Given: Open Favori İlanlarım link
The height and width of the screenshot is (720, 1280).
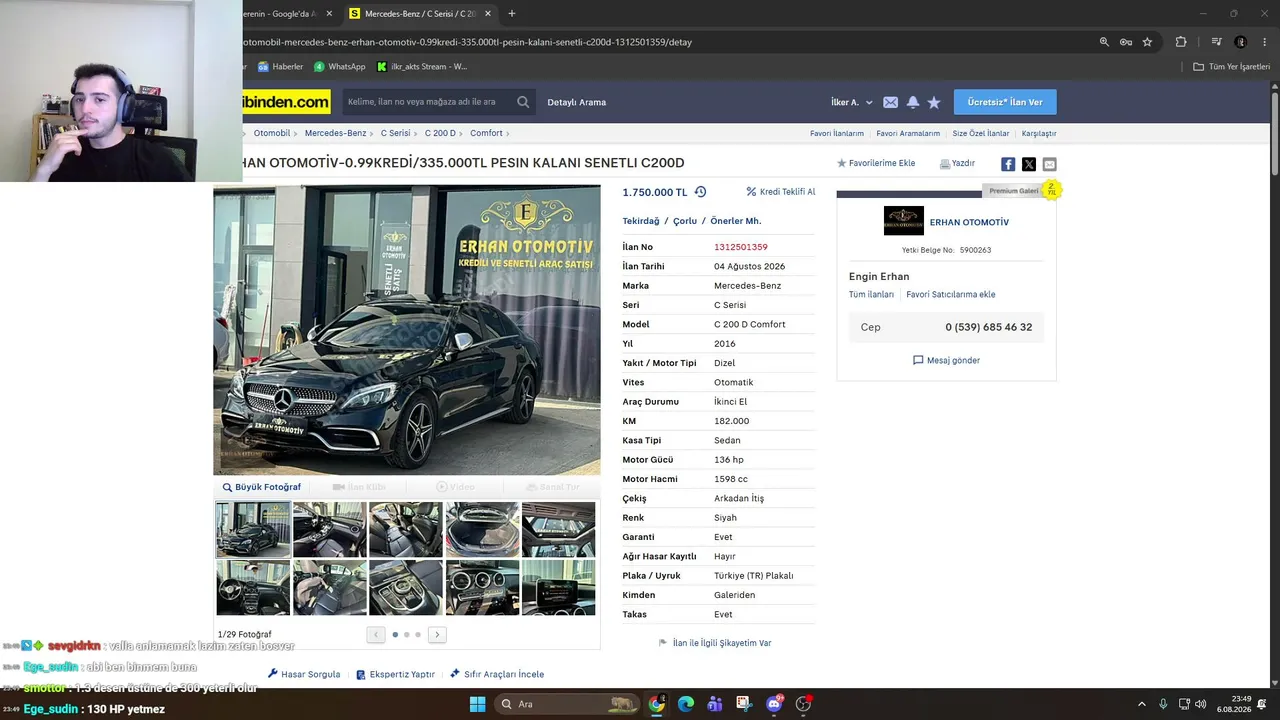Looking at the screenshot, I should point(837,133).
